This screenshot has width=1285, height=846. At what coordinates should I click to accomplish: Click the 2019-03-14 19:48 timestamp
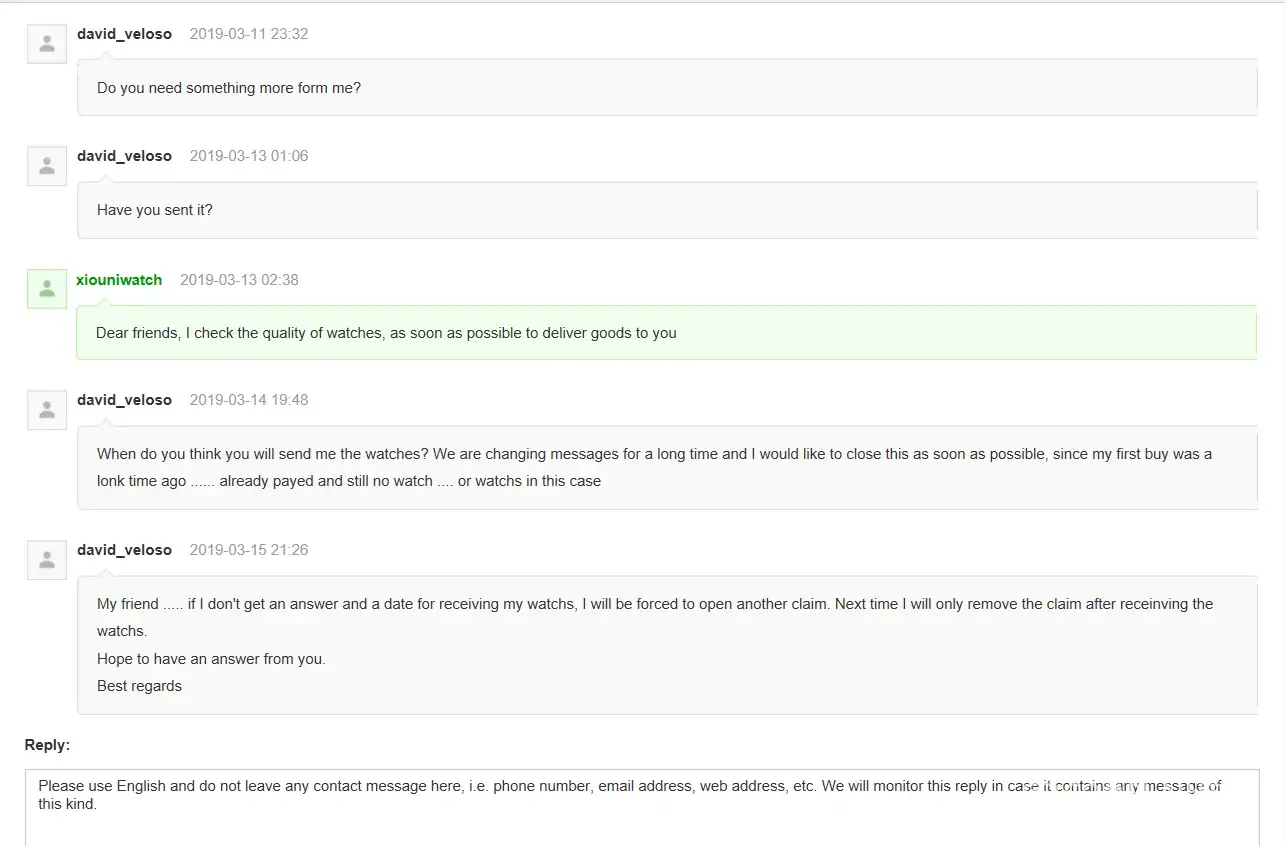[249, 400]
